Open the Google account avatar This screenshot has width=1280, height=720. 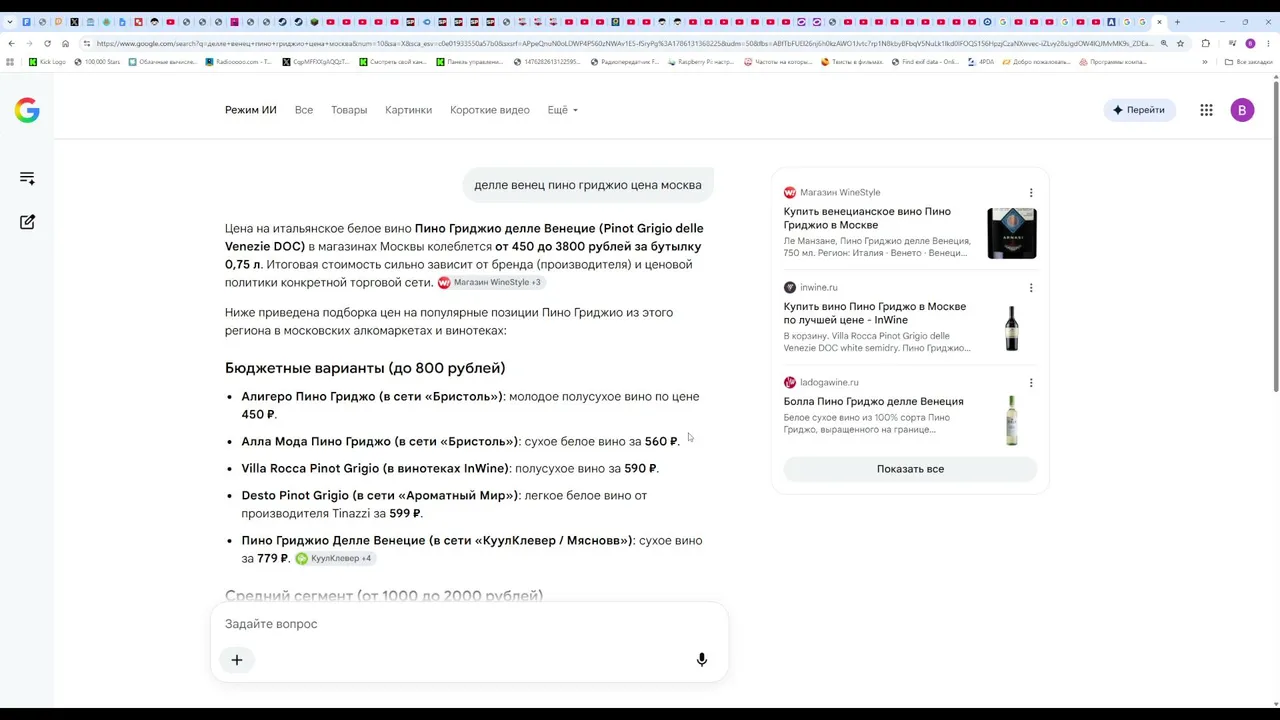pos(1242,110)
